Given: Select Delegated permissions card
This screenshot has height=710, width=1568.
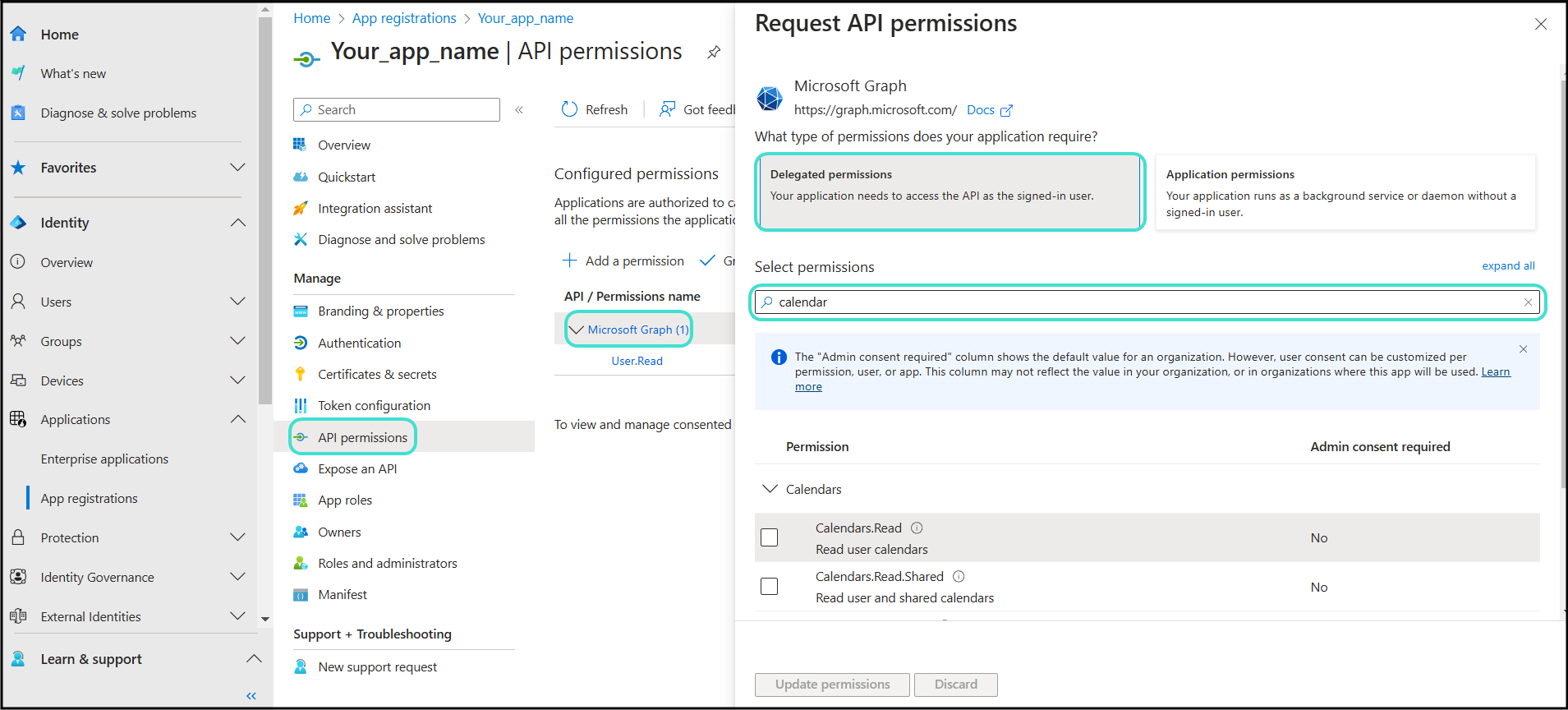Looking at the screenshot, I should (x=950, y=192).
